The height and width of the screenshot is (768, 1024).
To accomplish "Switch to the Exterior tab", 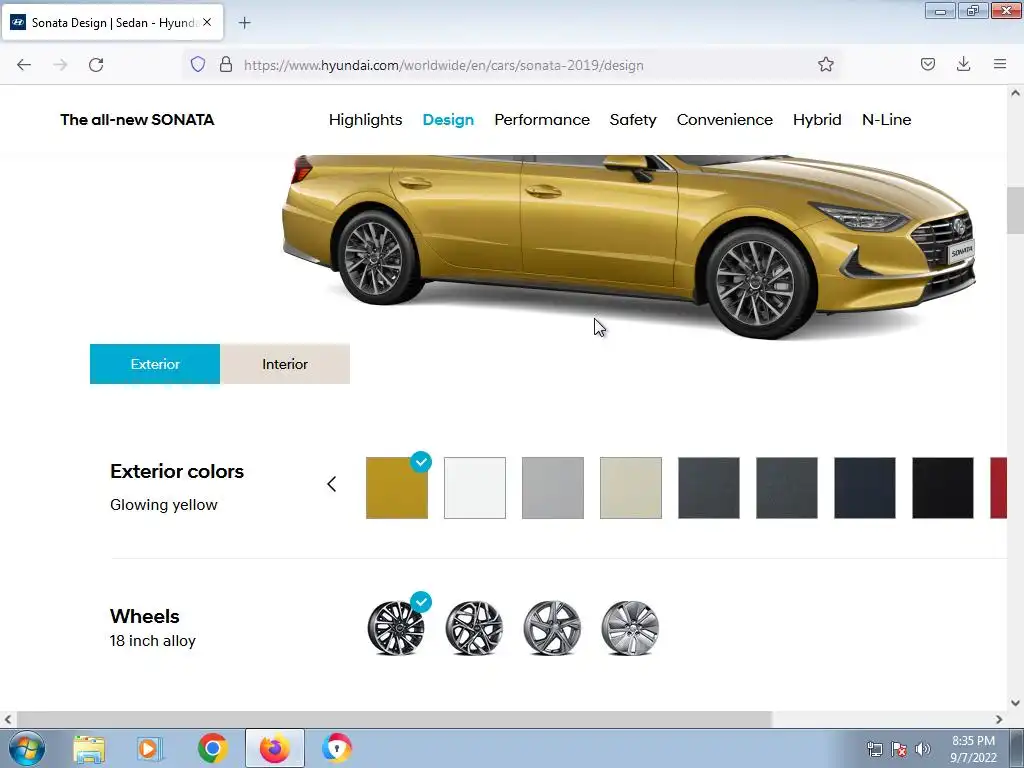I will [x=155, y=364].
